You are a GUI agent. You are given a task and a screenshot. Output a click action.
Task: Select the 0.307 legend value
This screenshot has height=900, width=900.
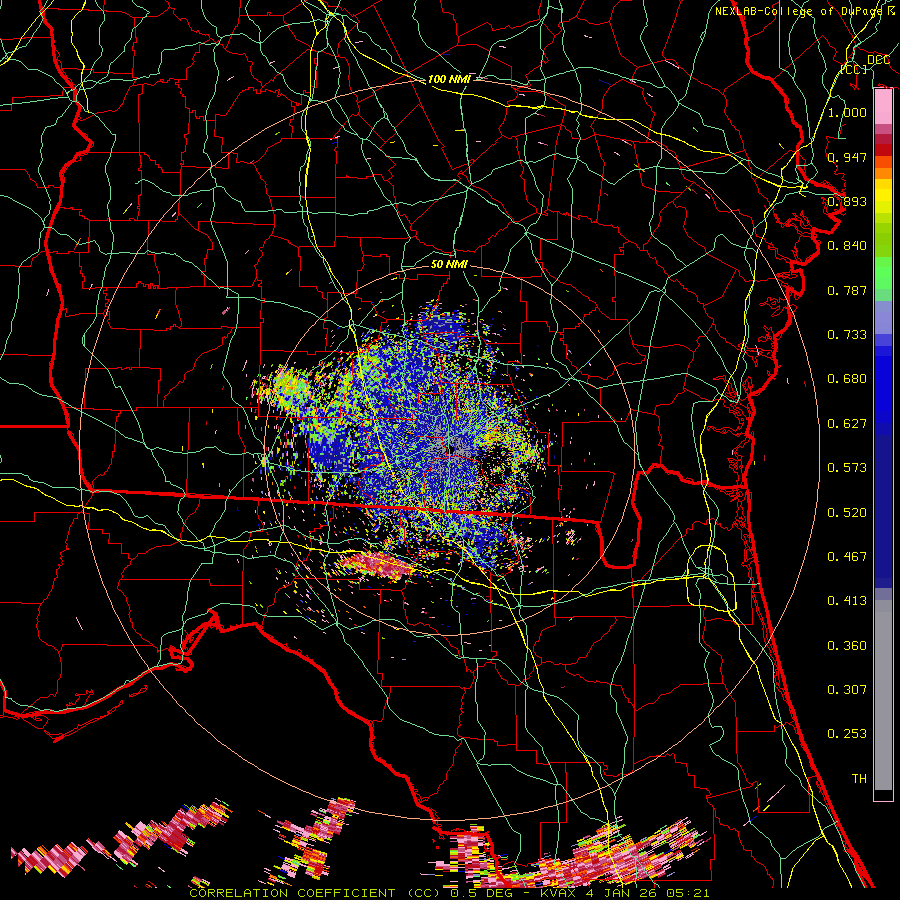coord(847,690)
